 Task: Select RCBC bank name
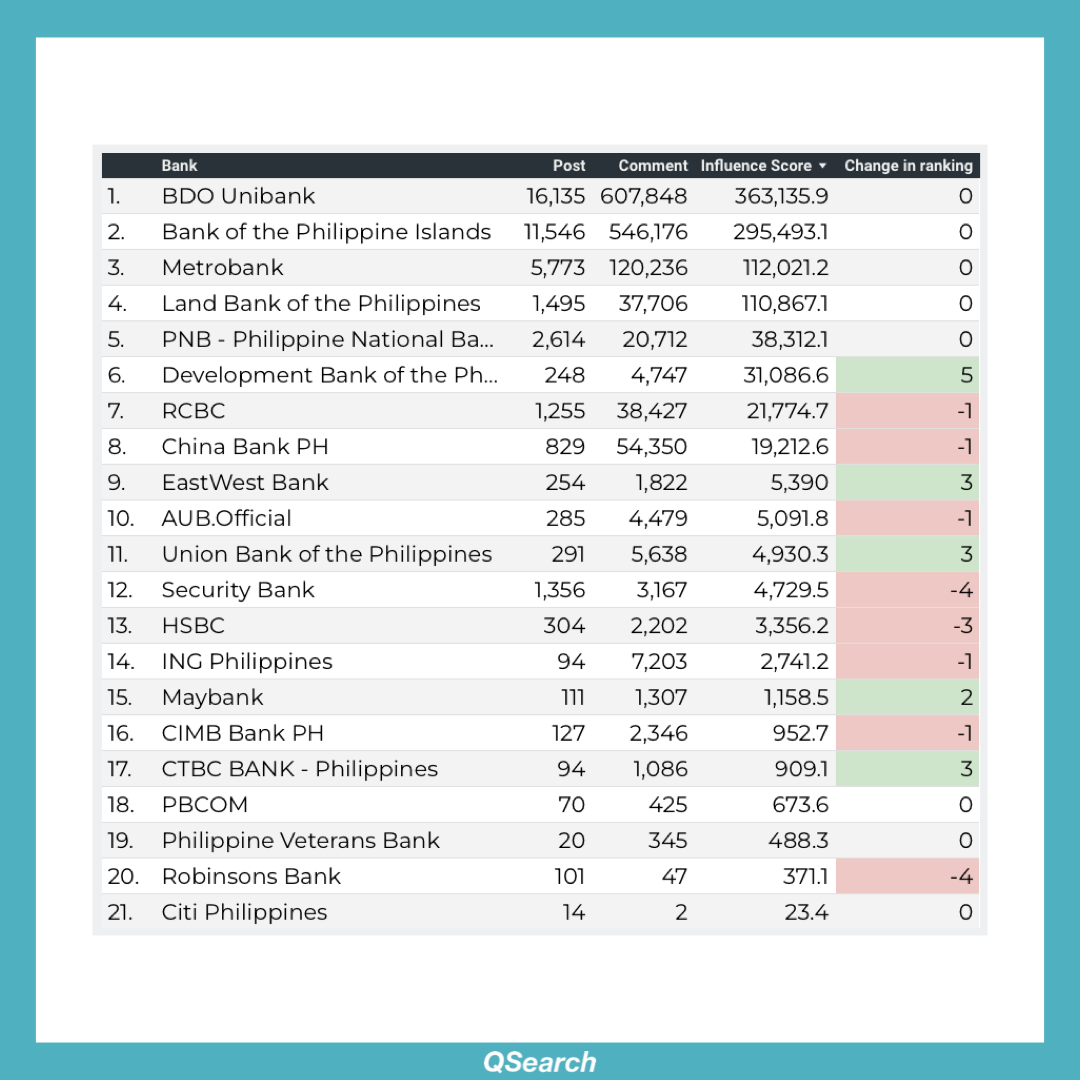(x=194, y=411)
